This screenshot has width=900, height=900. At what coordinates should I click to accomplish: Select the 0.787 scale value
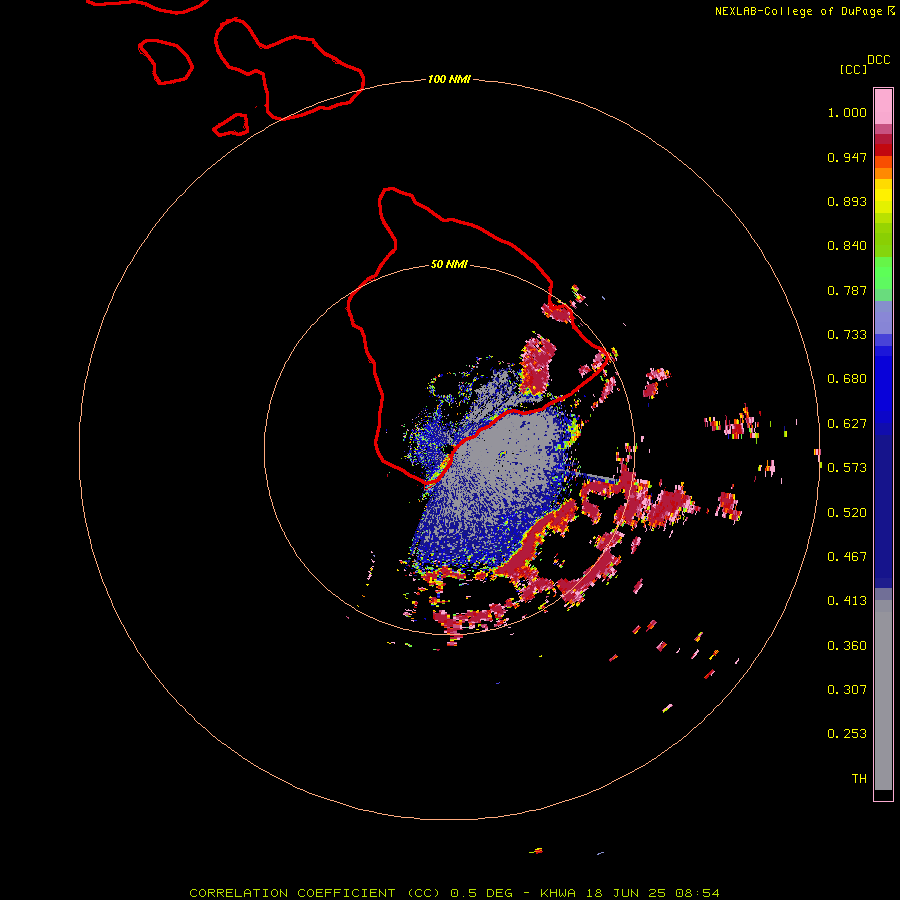(x=847, y=290)
